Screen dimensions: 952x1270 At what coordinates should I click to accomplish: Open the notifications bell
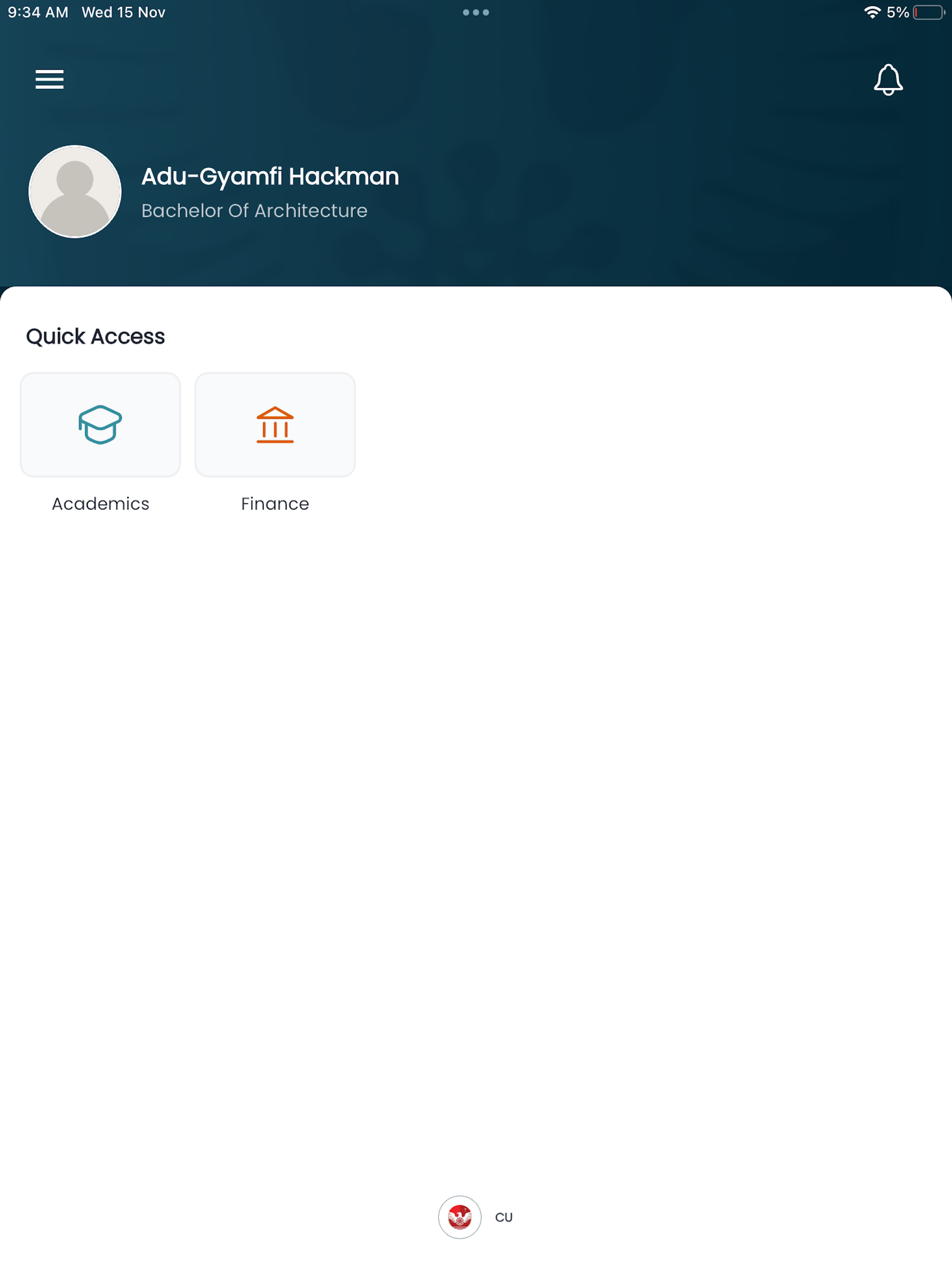[x=888, y=80]
